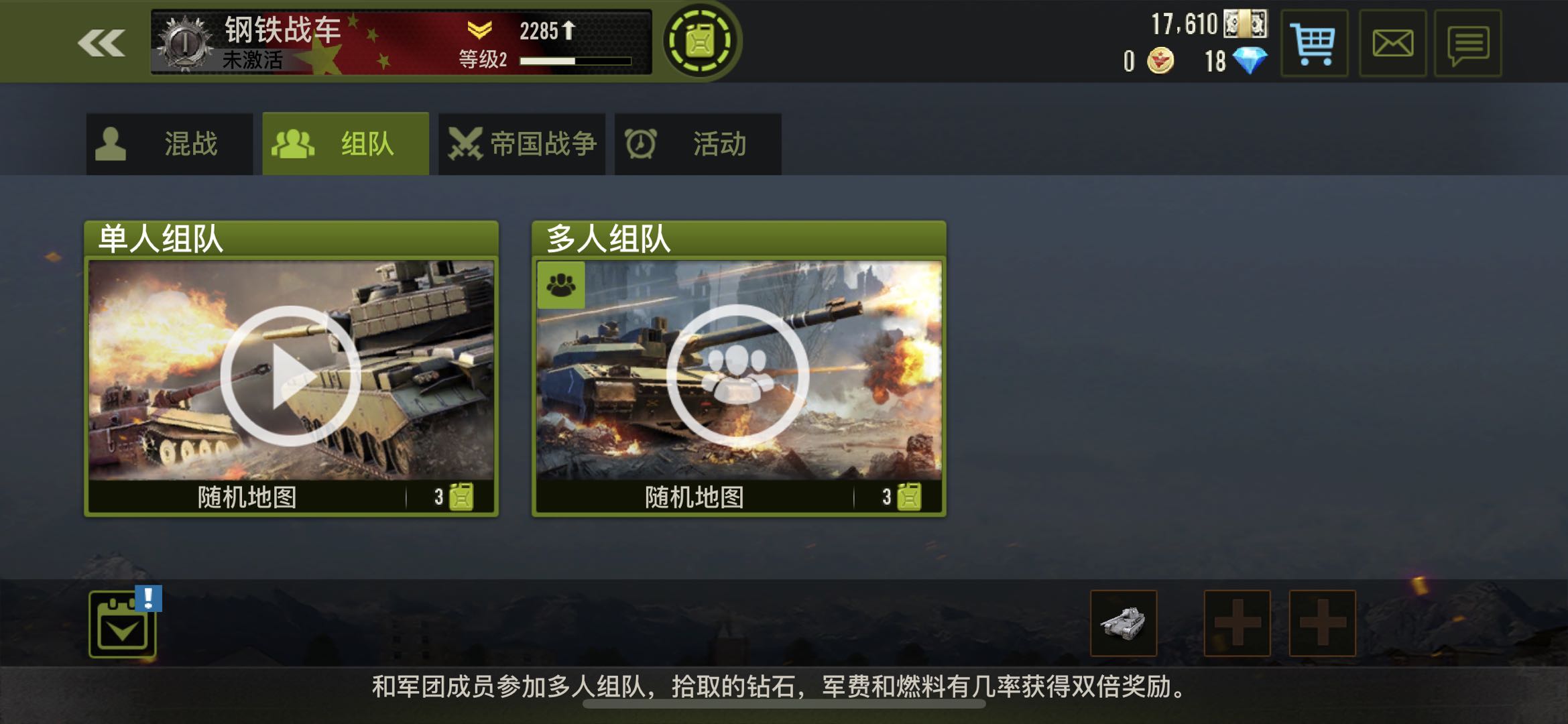
Task: Tap the 17,610 cash balance
Action: click(1184, 24)
